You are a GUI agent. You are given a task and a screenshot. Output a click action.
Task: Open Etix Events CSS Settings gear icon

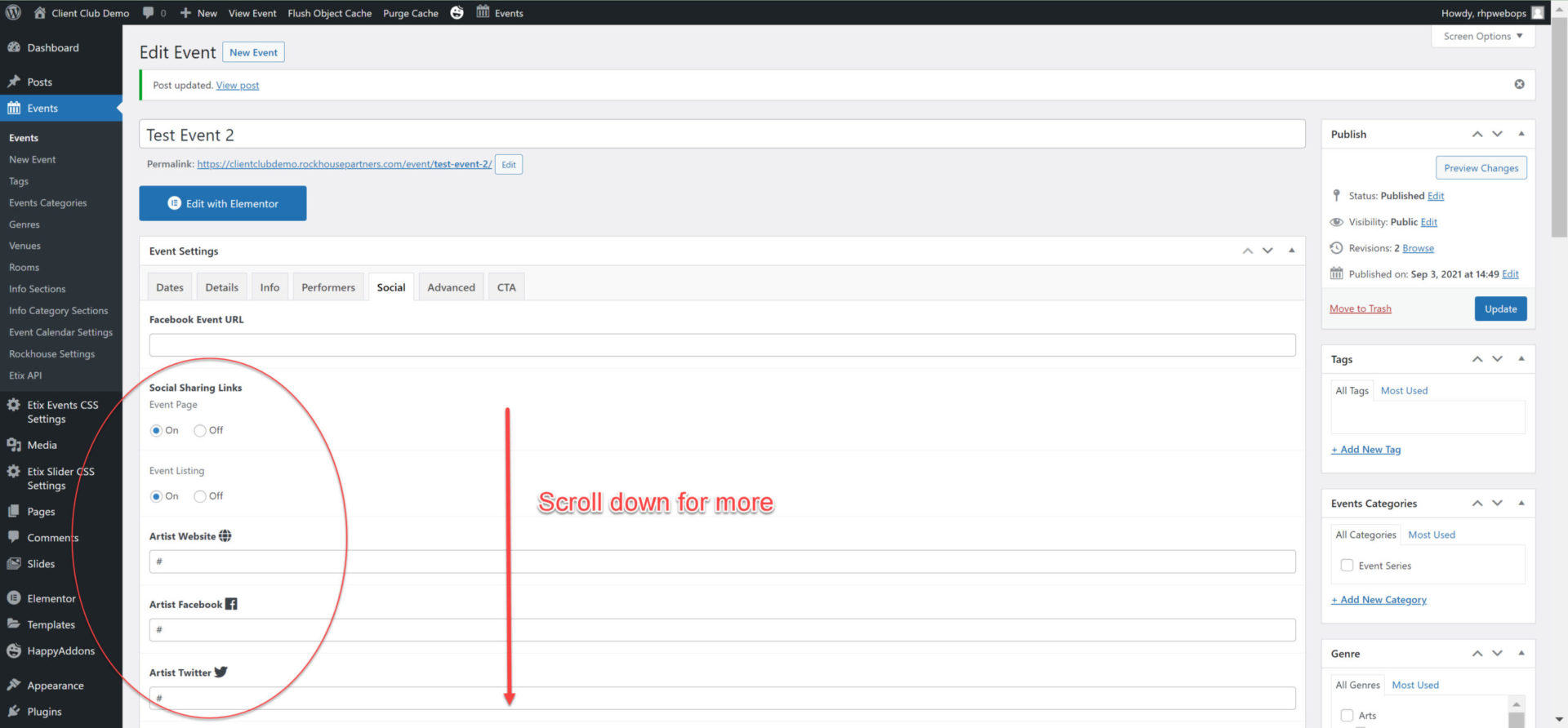[14, 405]
